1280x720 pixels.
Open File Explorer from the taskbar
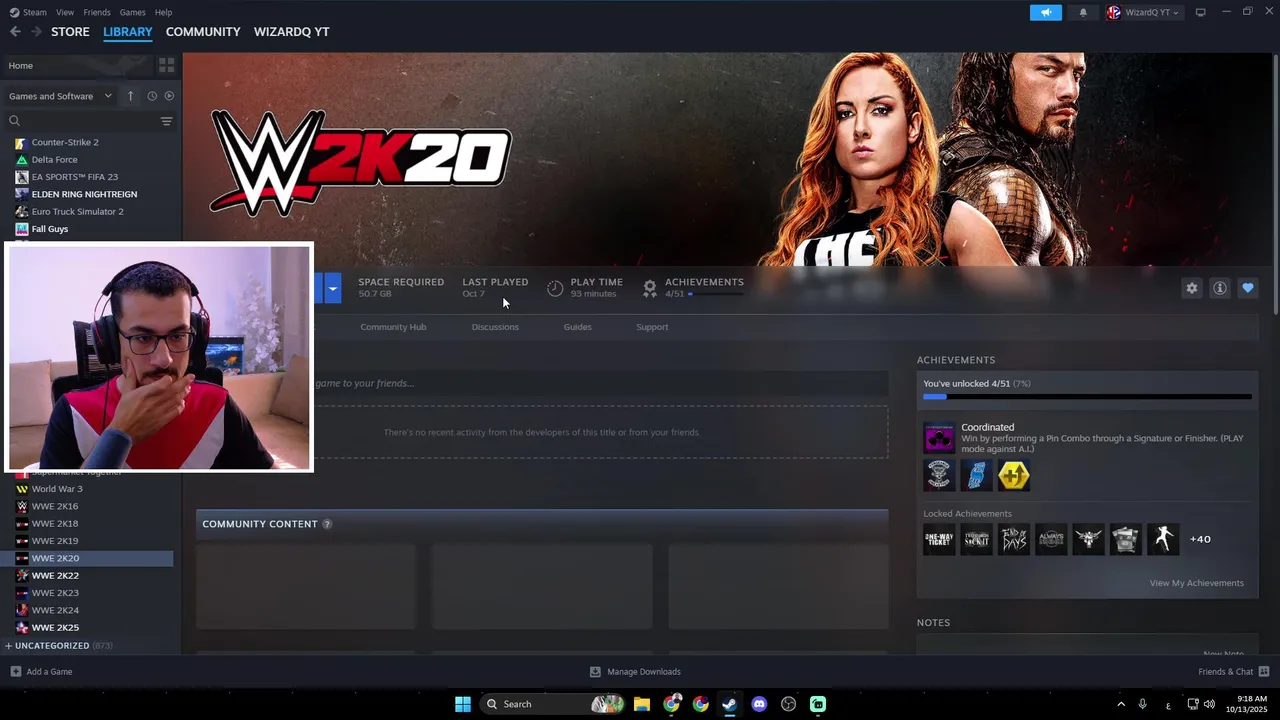(642, 704)
